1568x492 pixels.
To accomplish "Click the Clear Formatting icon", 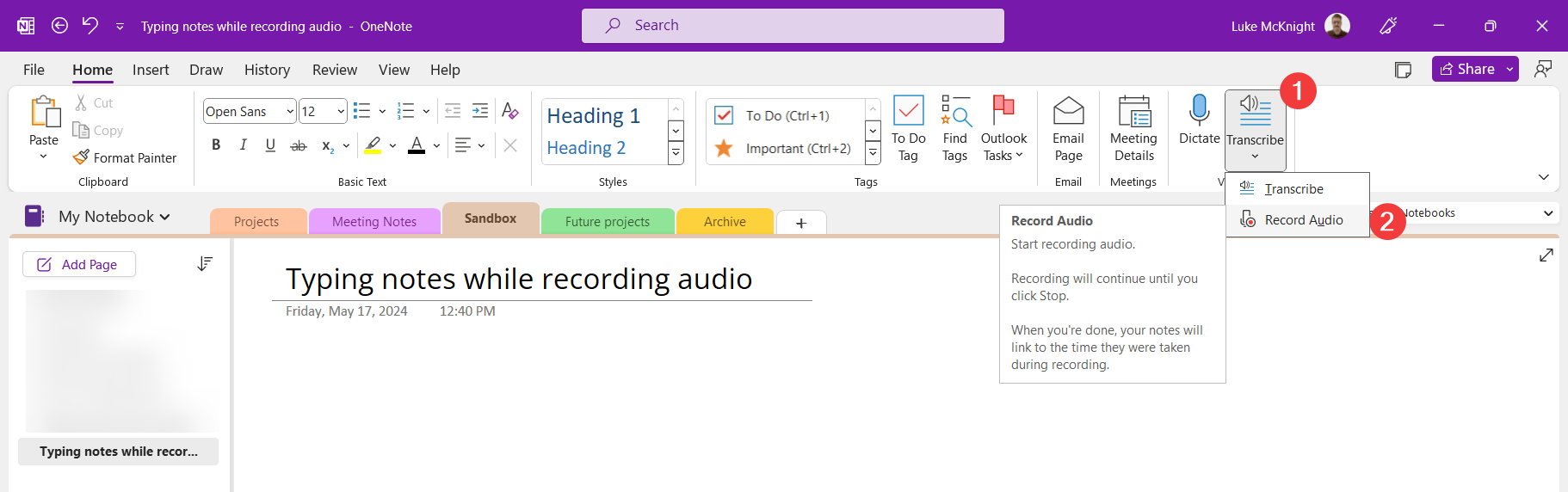I will [509, 111].
